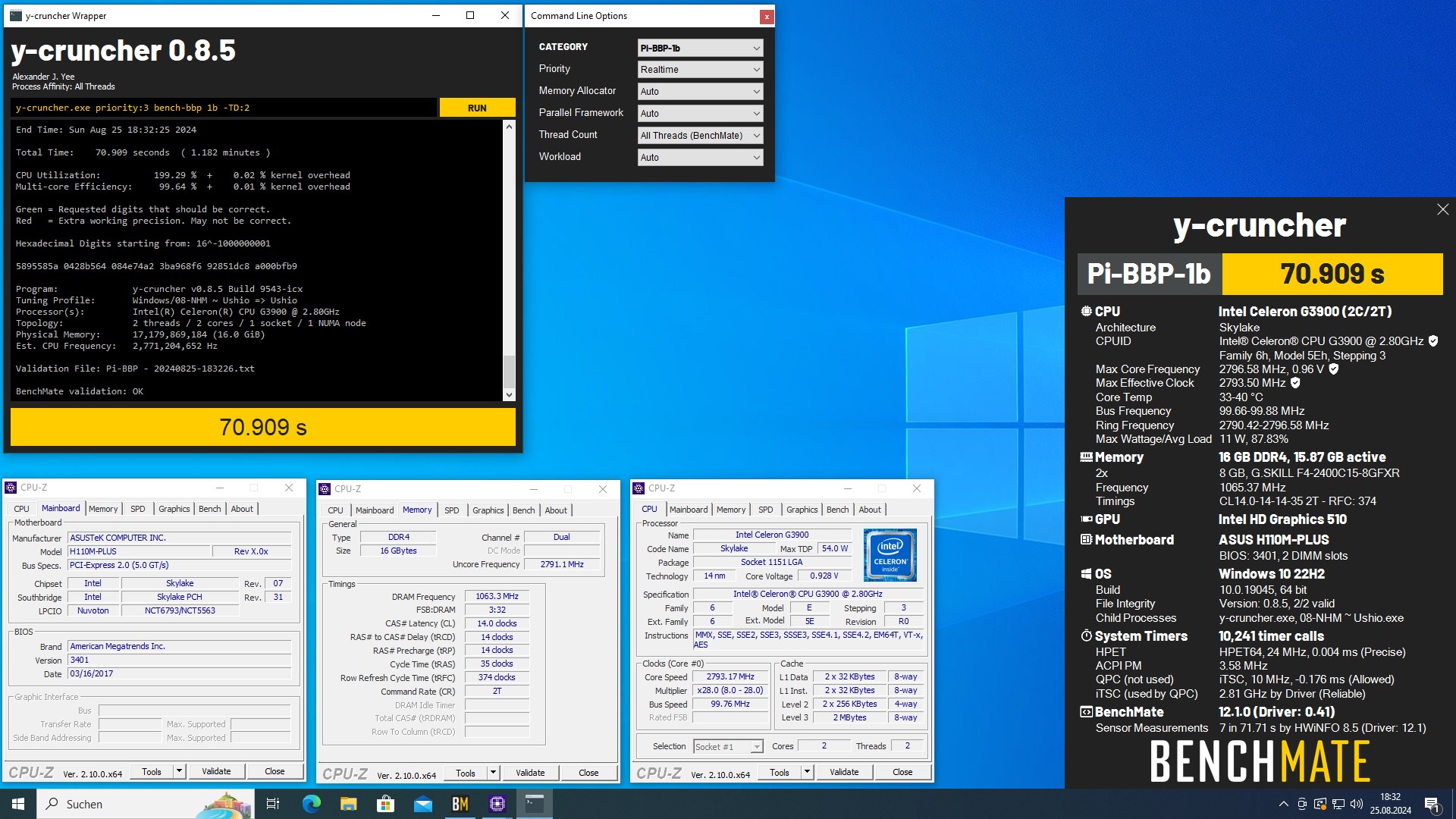1456x819 pixels.
Task: Open File Explorer from the taskbar
Action: coord(348,804)
